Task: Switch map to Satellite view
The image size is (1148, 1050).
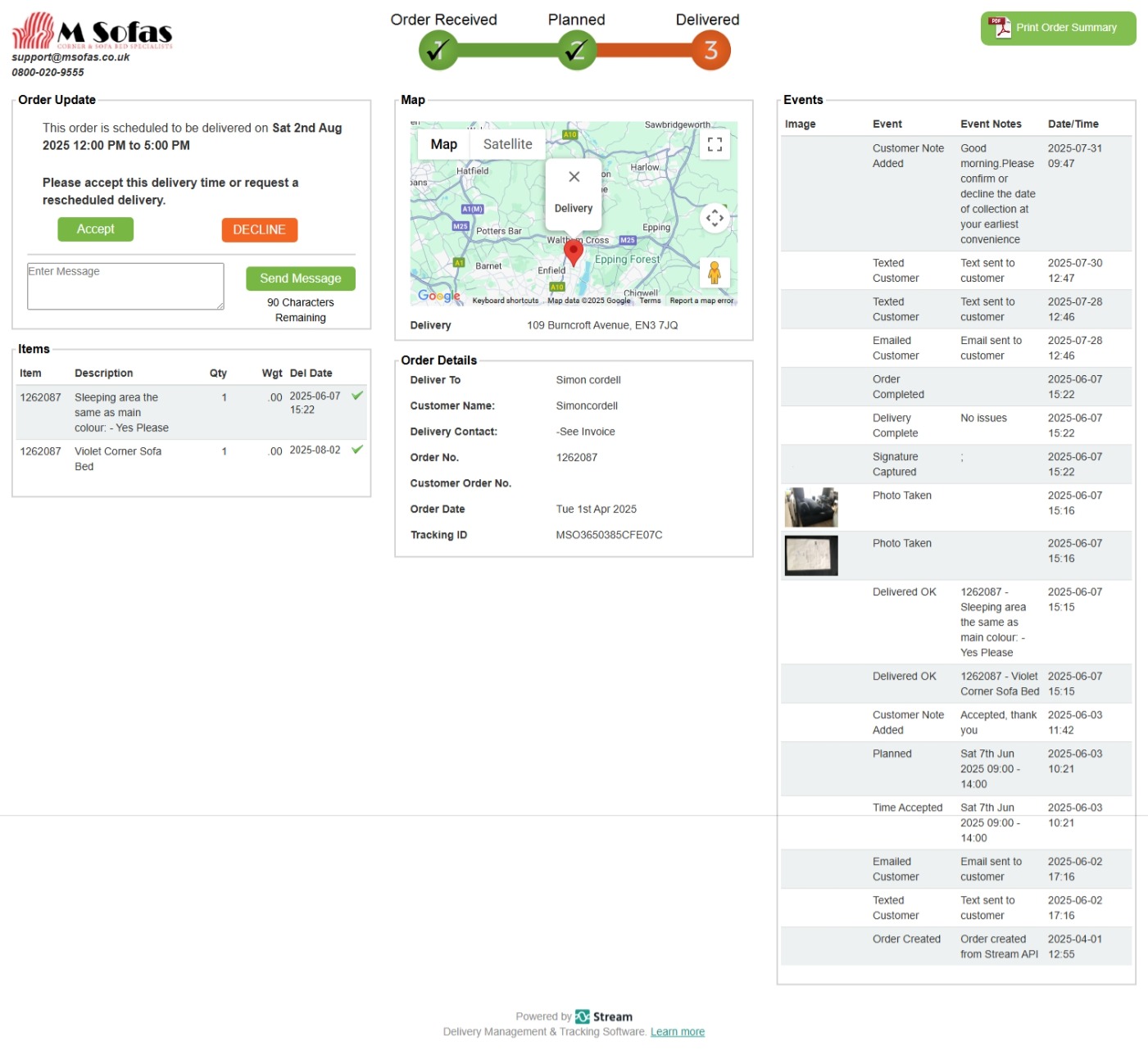Action: point(507,144)
